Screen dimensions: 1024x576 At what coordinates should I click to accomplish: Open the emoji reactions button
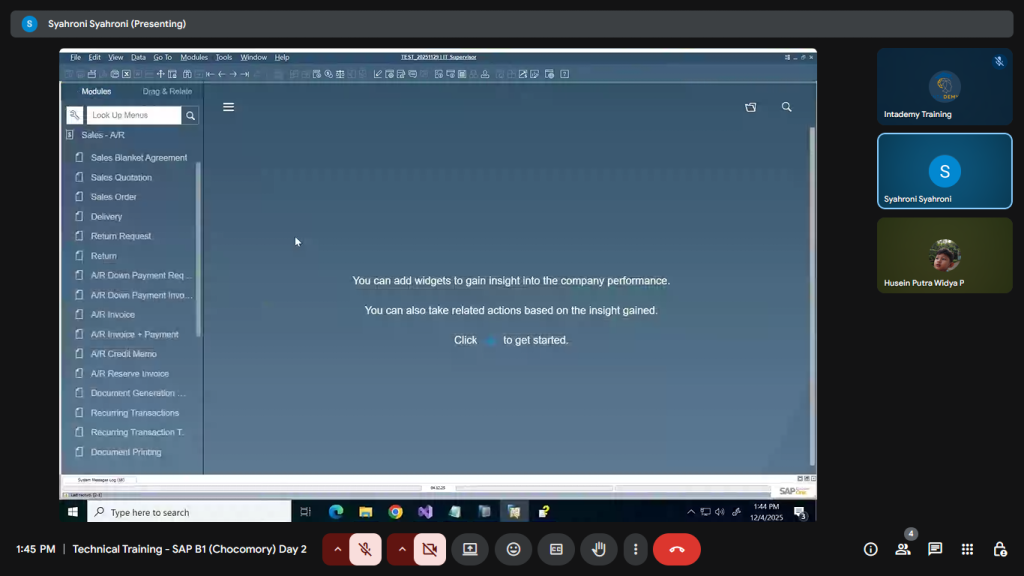pyautogui.click(x=513, y=549)
